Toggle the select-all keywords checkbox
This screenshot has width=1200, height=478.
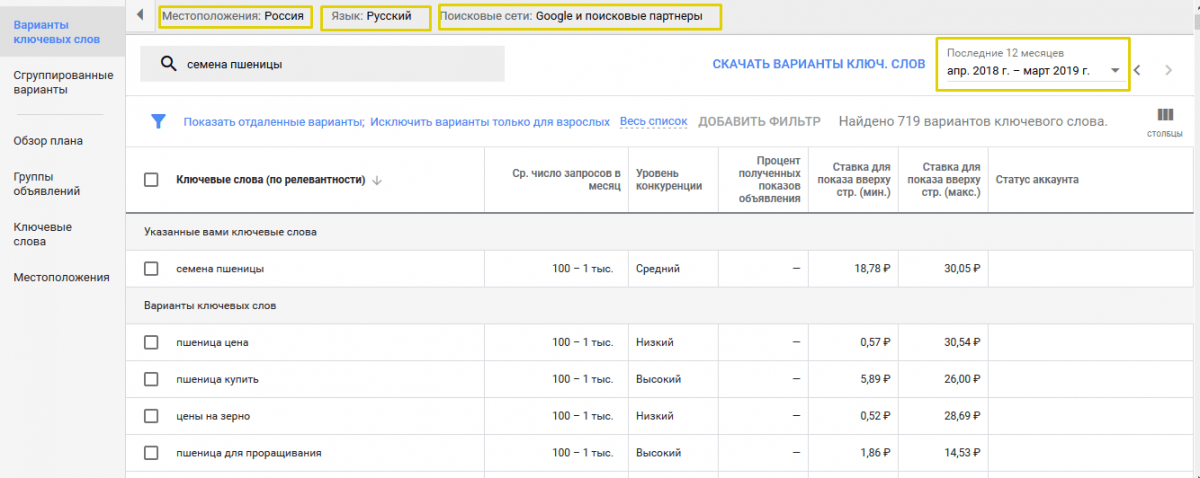coord(151,180)
